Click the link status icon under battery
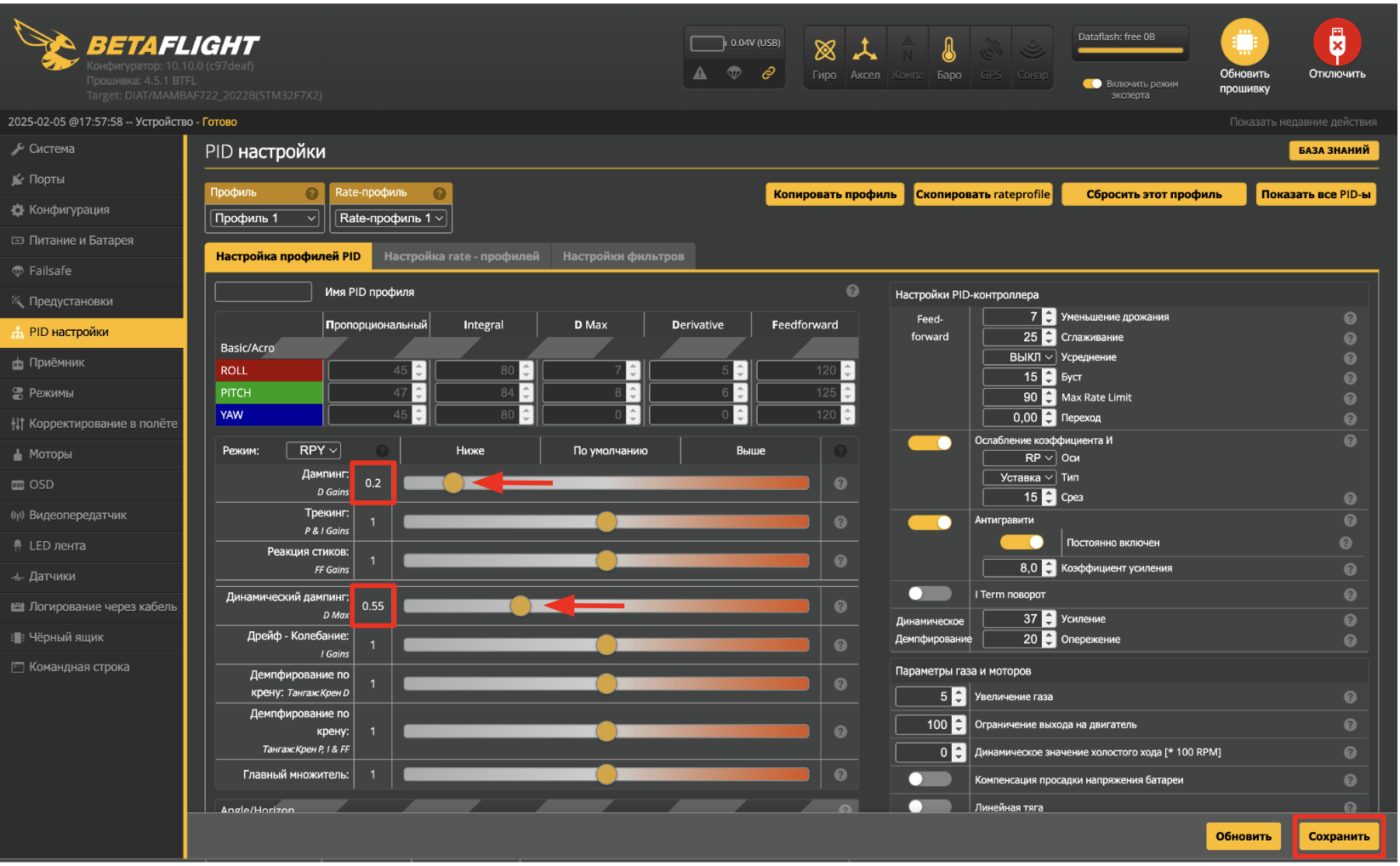Image resolution: width=1400 pixels, height=866 pixels. 768,73
